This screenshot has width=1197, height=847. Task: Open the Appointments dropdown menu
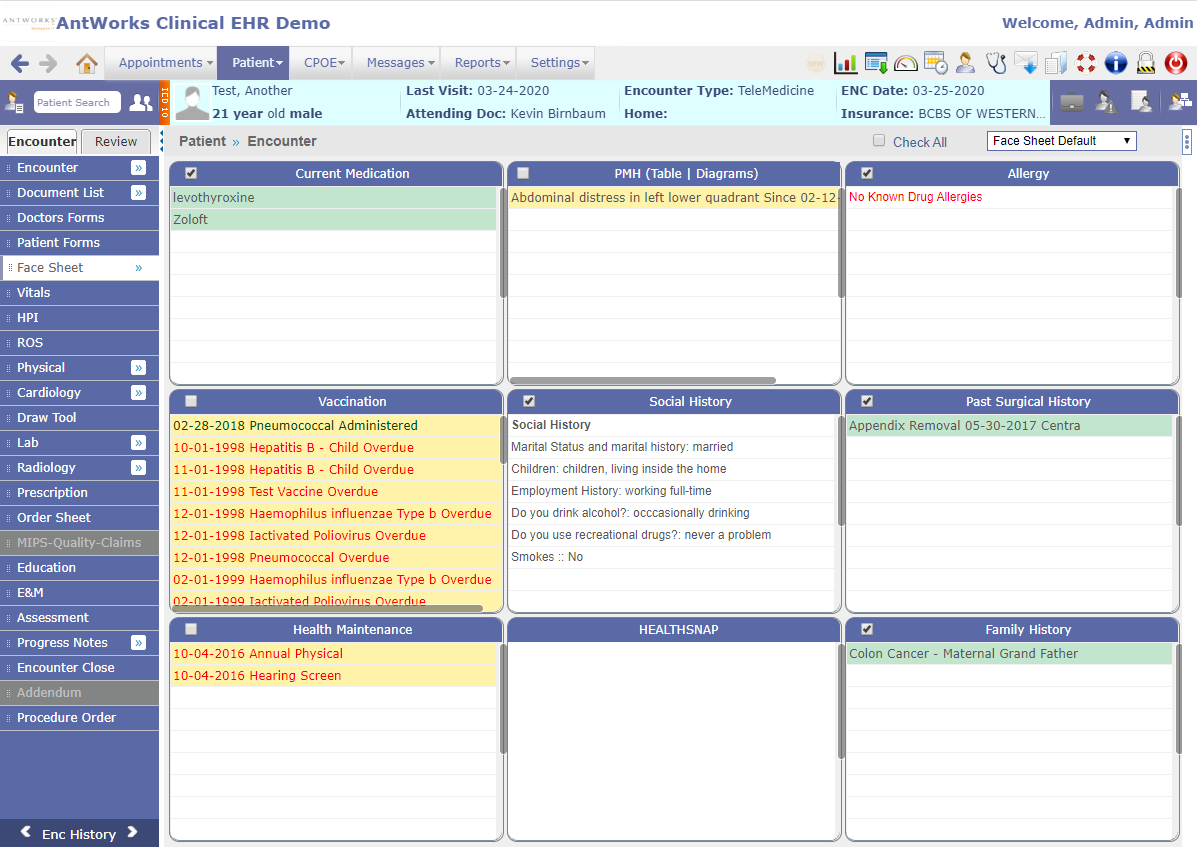[160, 63]
